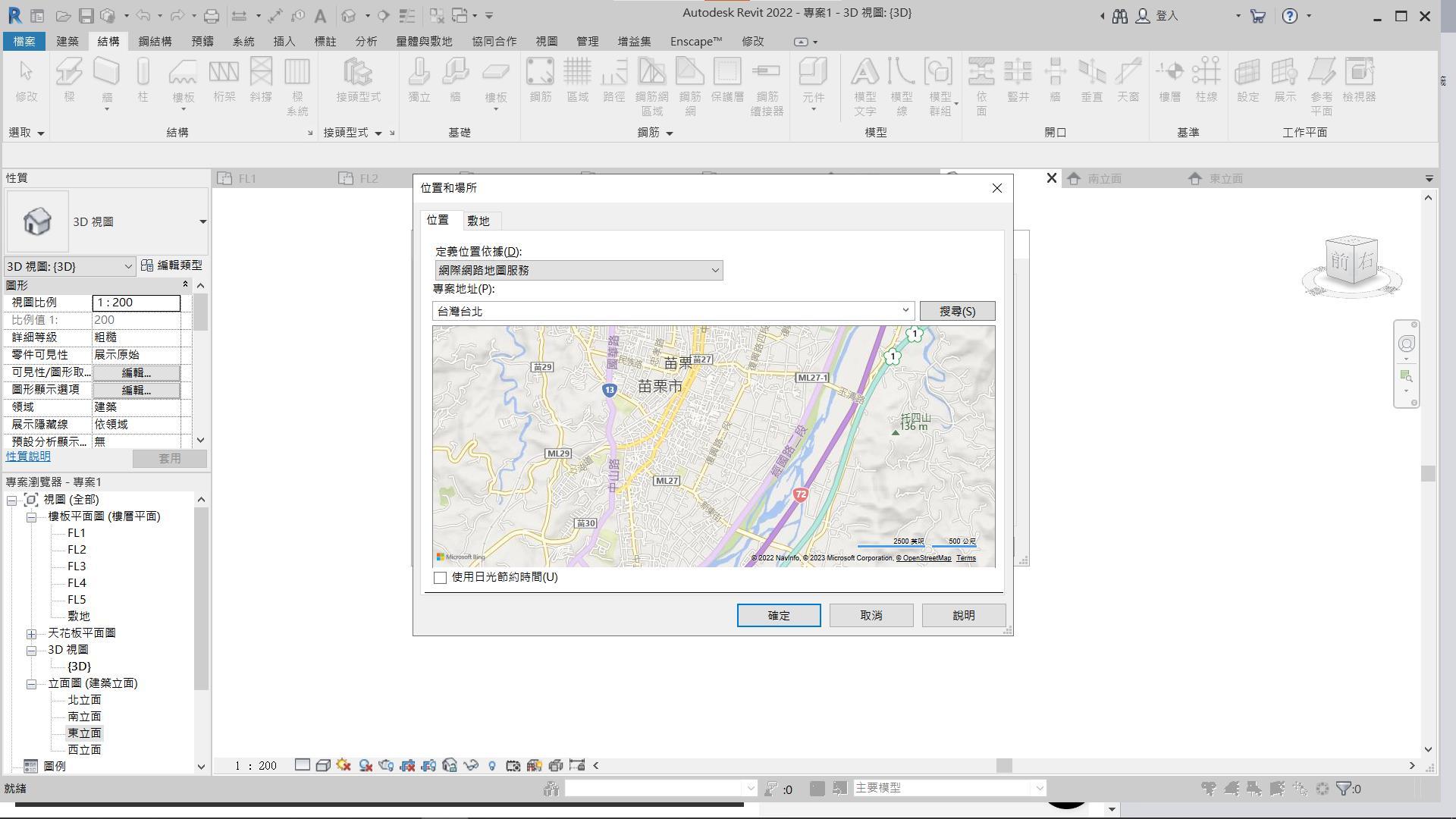The height and width of the screenshot is (819, 1456).
Task: Click 編輯類型 edit type button
Action: (x=172, y=265)
